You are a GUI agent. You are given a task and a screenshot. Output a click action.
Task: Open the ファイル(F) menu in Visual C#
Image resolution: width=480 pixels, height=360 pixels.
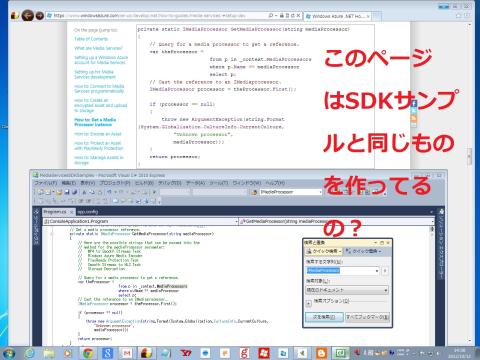click(x=46, y=183)
